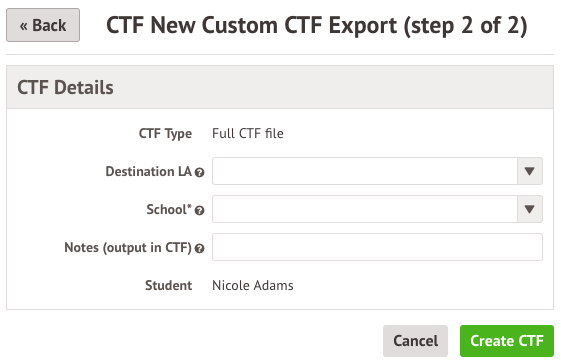Click the Cancel button
This screenshot has height=364, width=561.
pos(415,341)
